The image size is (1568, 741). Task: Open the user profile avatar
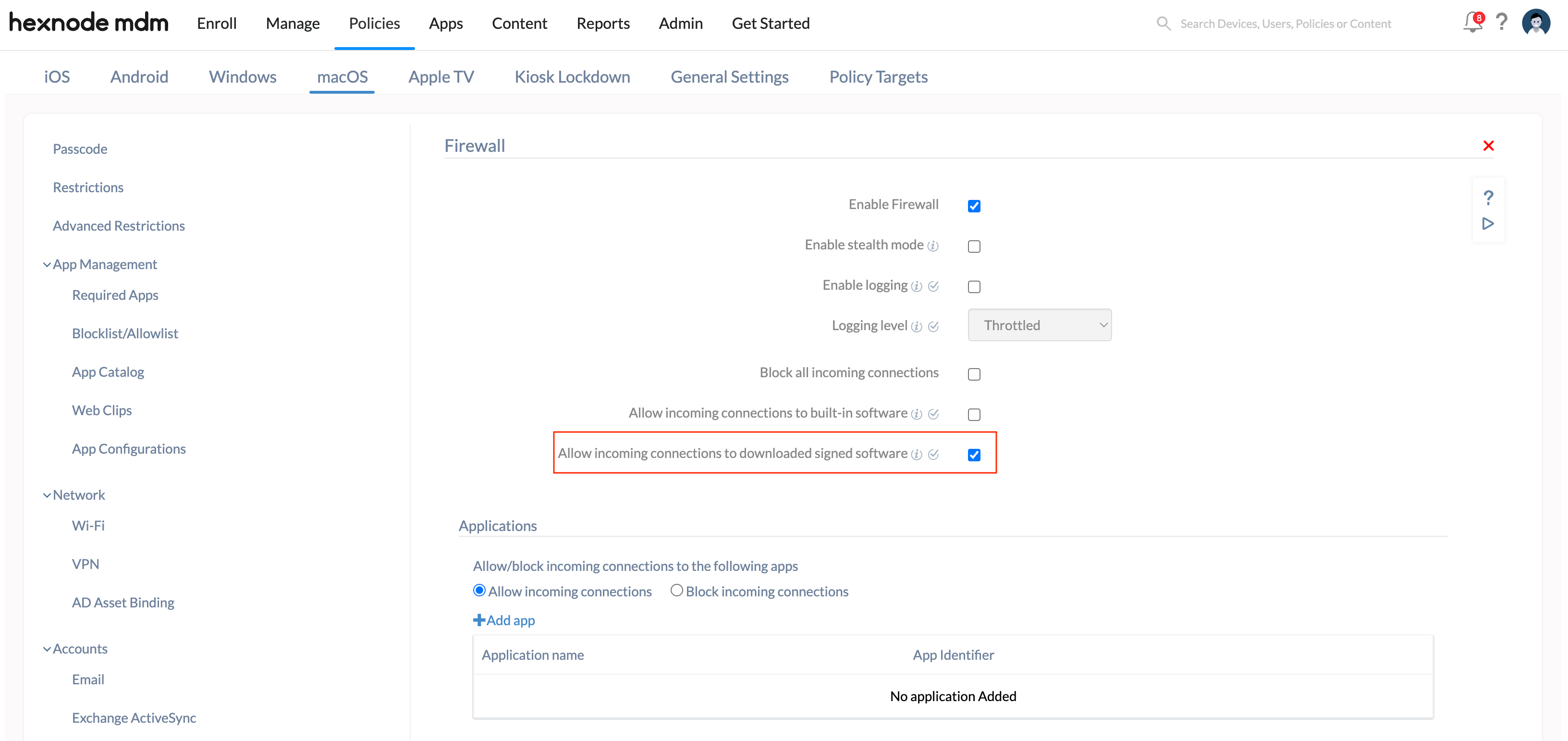[x=1536, y=23]
